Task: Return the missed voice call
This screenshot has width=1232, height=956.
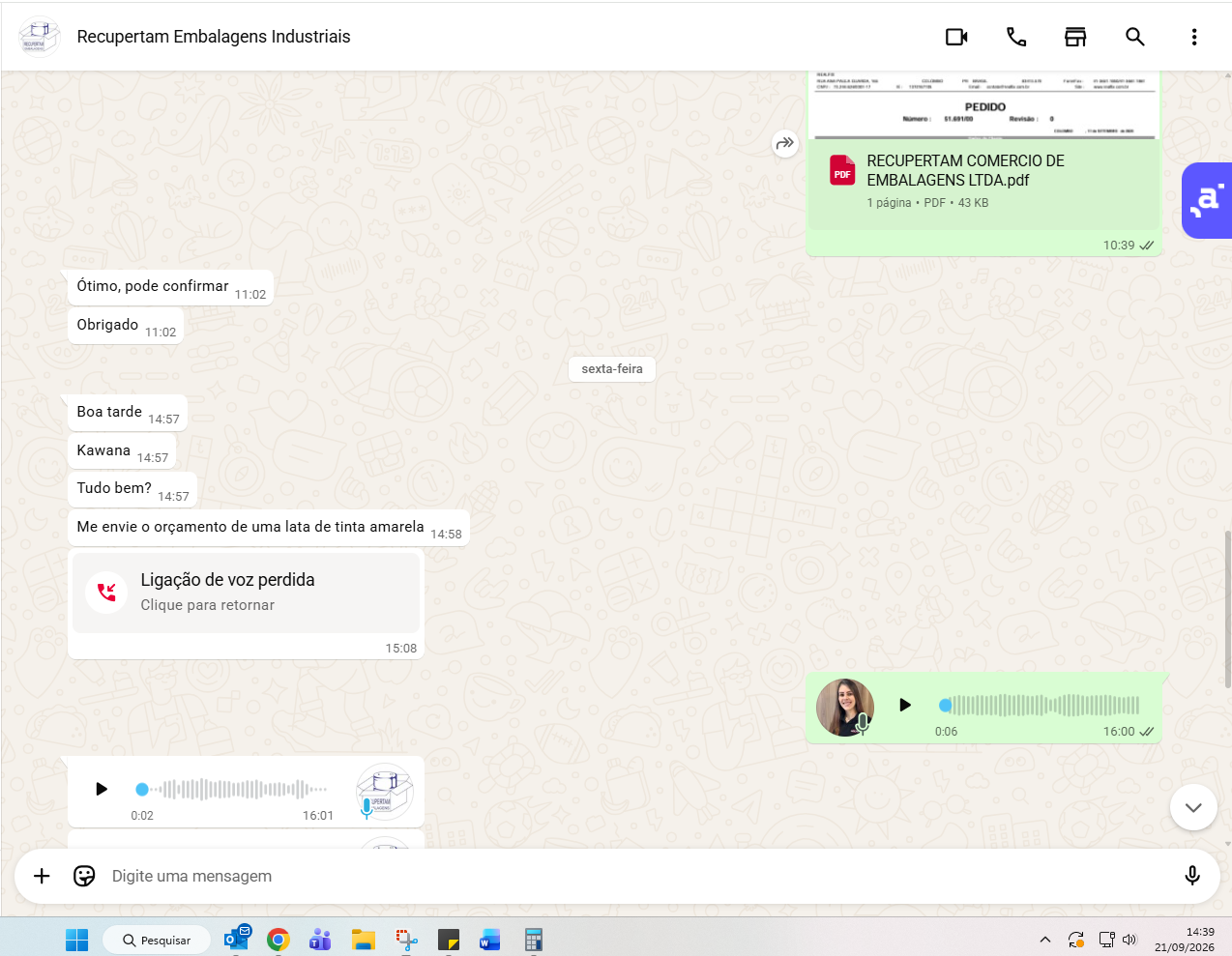Action: pos(247,592)
